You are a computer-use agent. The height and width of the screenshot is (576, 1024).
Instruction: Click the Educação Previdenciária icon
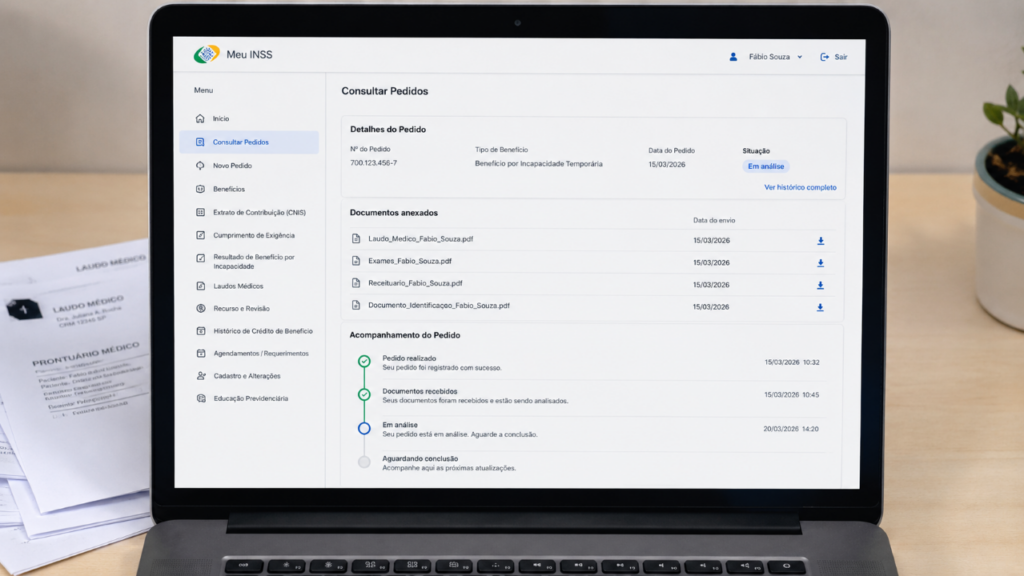coord(200,398)
